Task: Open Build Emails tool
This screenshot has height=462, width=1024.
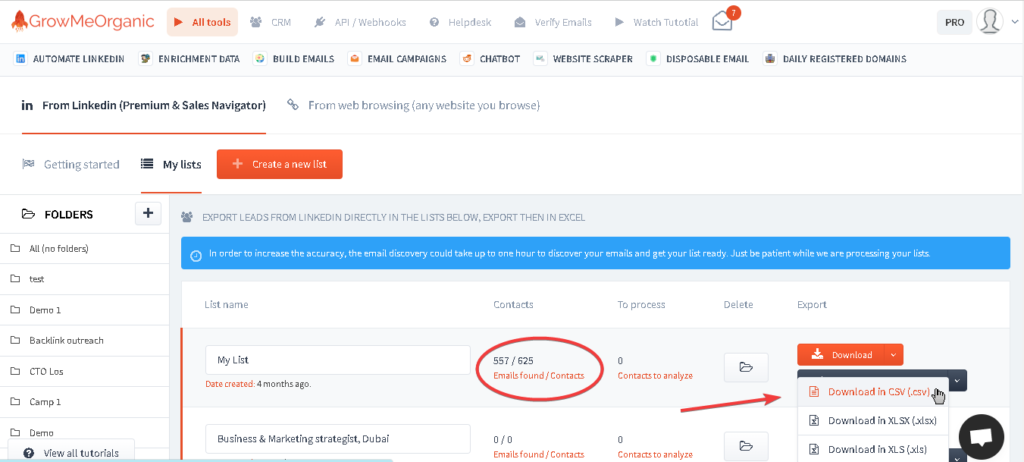Action: pos(294,59)
